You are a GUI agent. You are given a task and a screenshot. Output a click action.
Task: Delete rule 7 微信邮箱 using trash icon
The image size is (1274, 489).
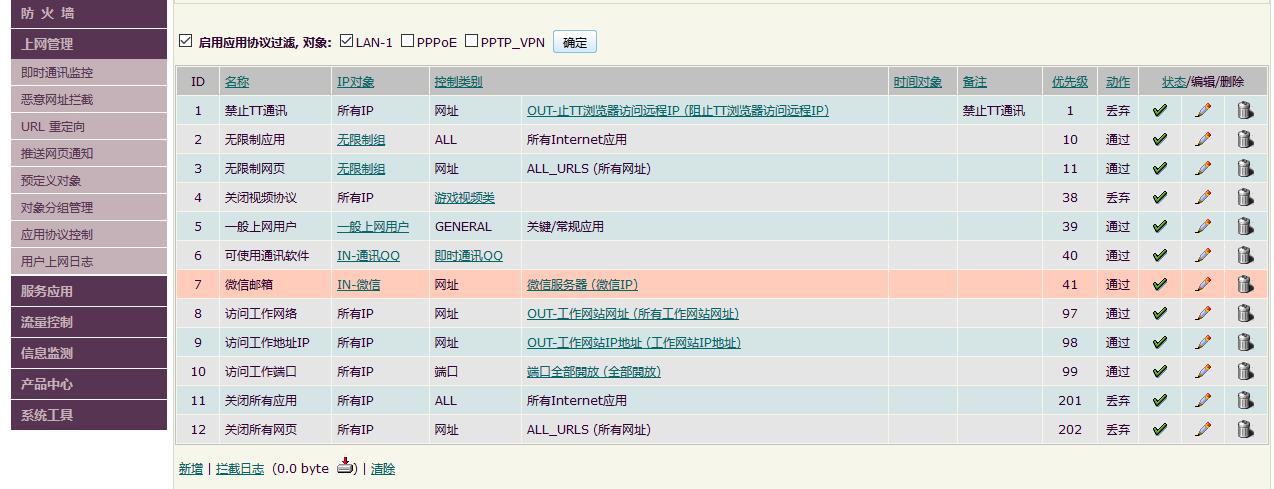pyautogui.click(x=1244, y=285)
